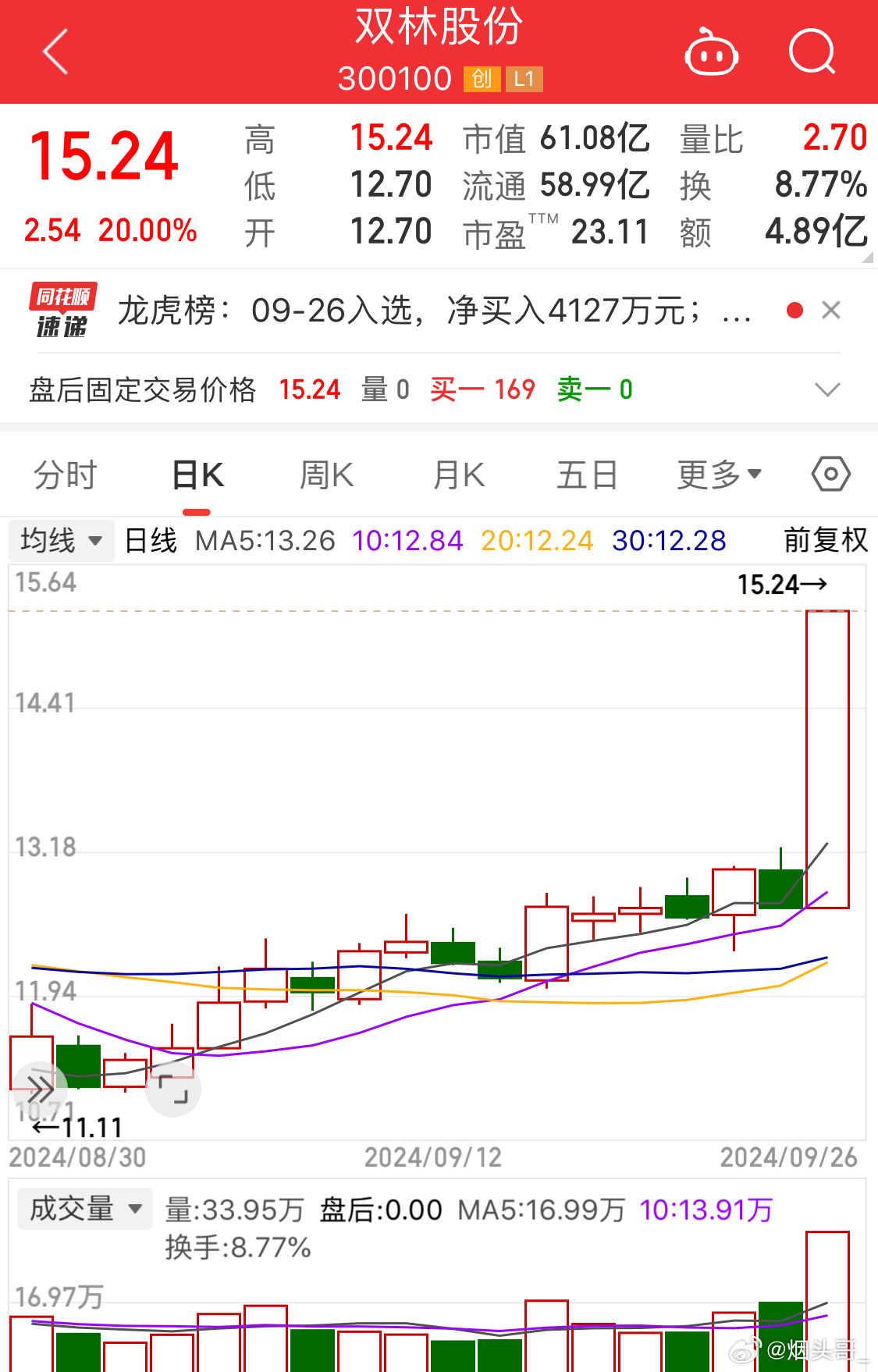The width and height of the screenshot is (878, 1372).
Task: Open the 成交量 indicator dropdown
Action: 85,1209
